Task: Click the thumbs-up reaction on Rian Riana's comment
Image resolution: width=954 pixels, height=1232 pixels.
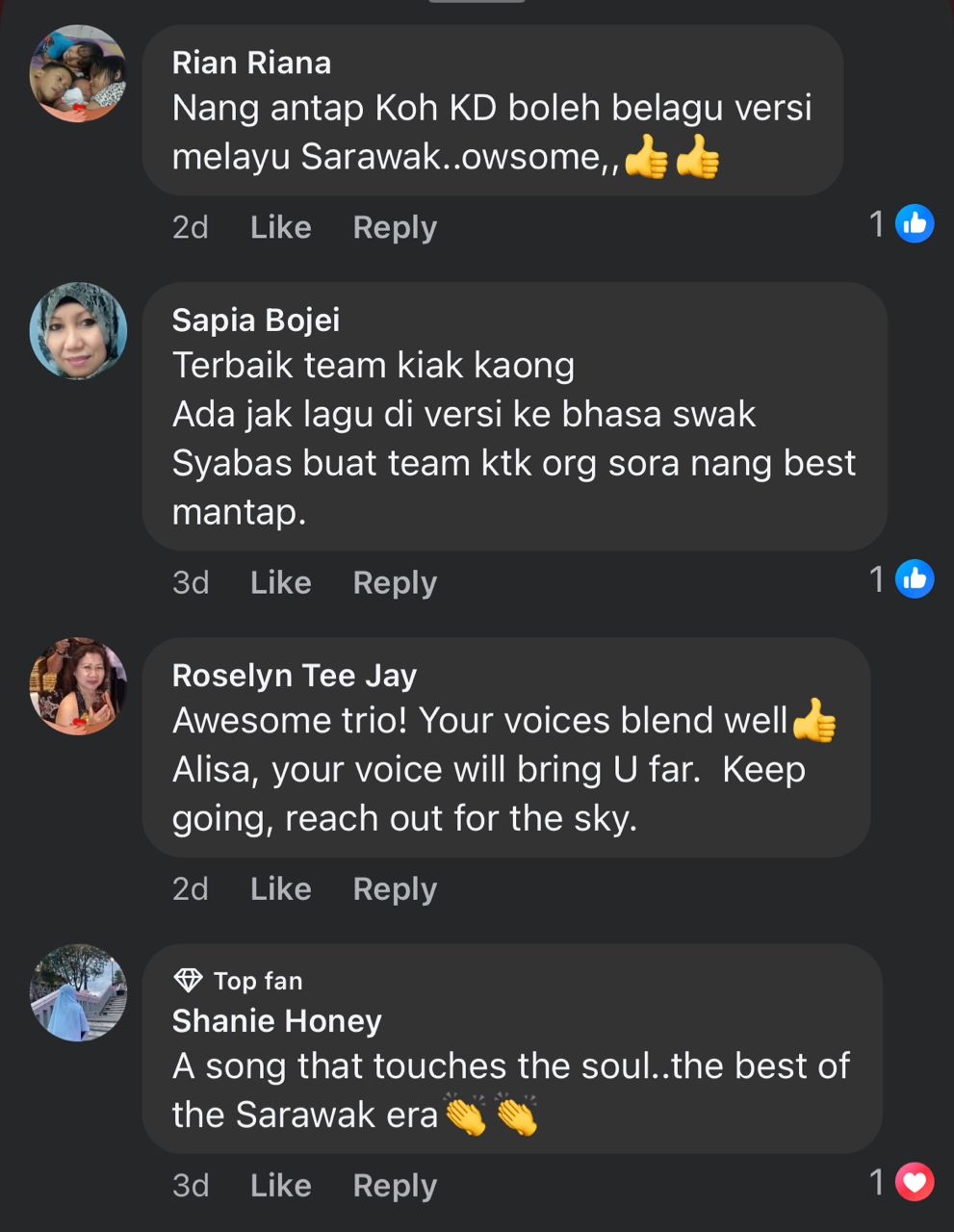Action: point(914,224)
